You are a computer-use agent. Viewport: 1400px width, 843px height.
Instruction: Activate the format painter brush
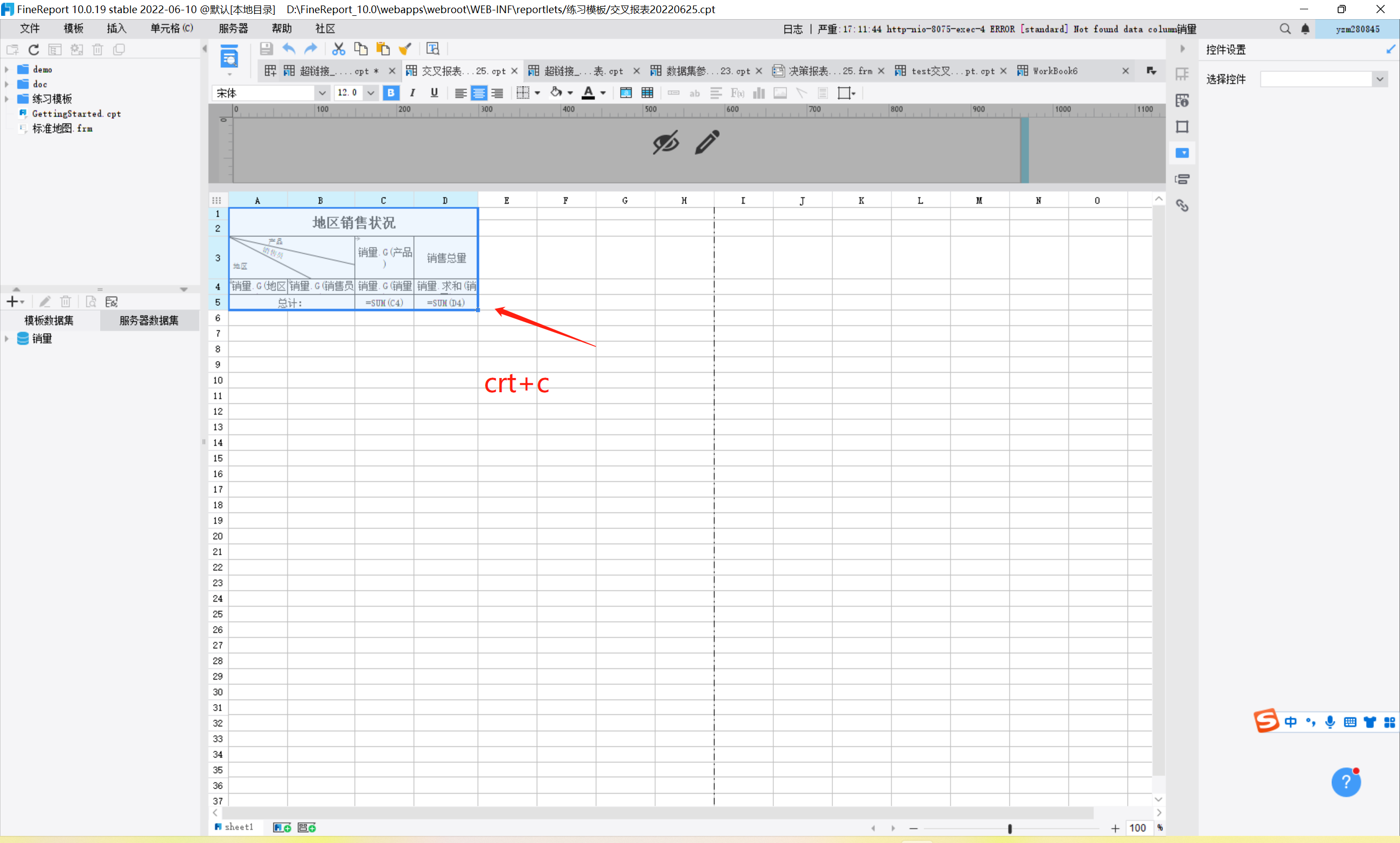(405, 49)
